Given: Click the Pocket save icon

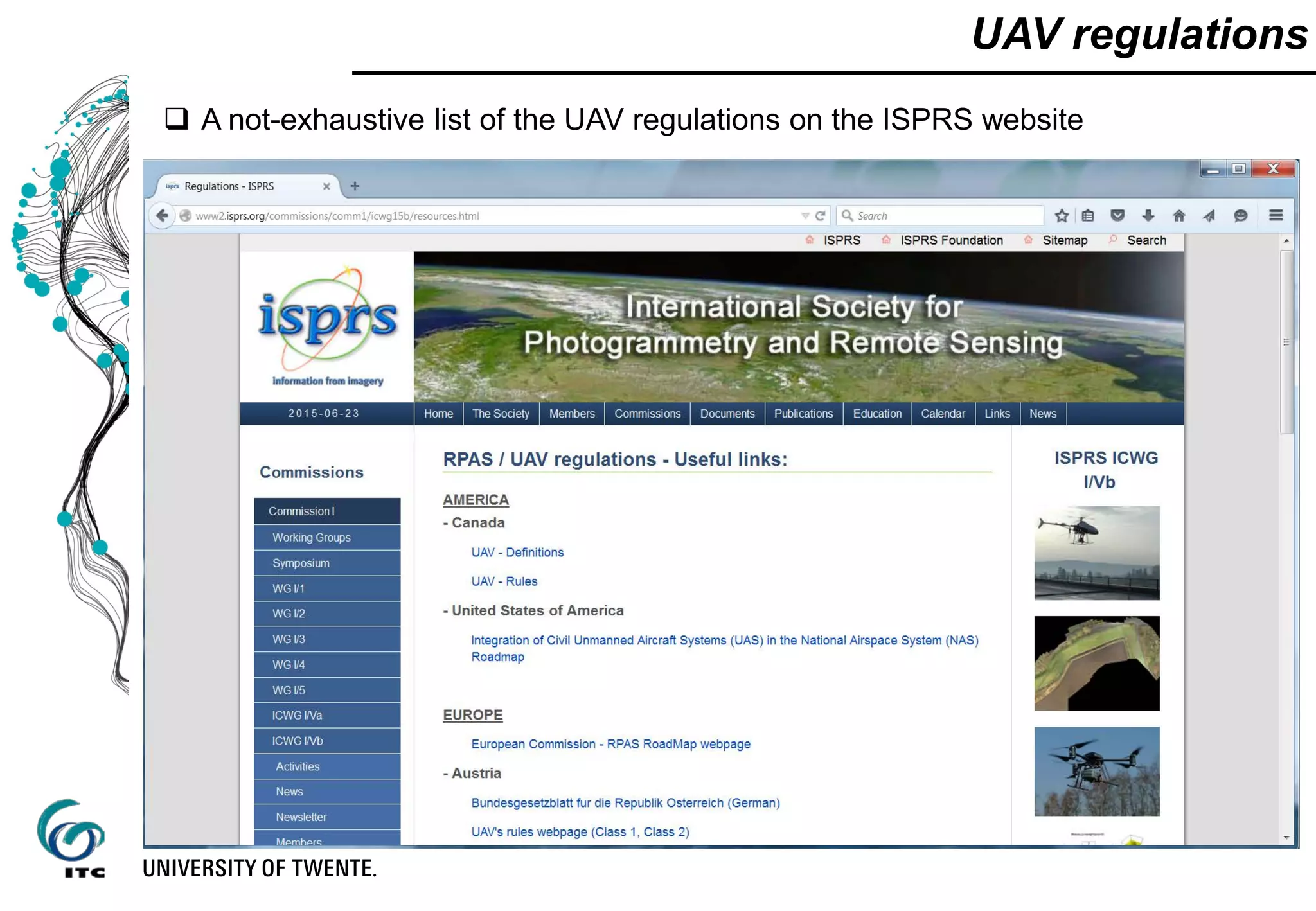Looking at the screenshot, I should pyautogui.click(x=1117, y=216).
